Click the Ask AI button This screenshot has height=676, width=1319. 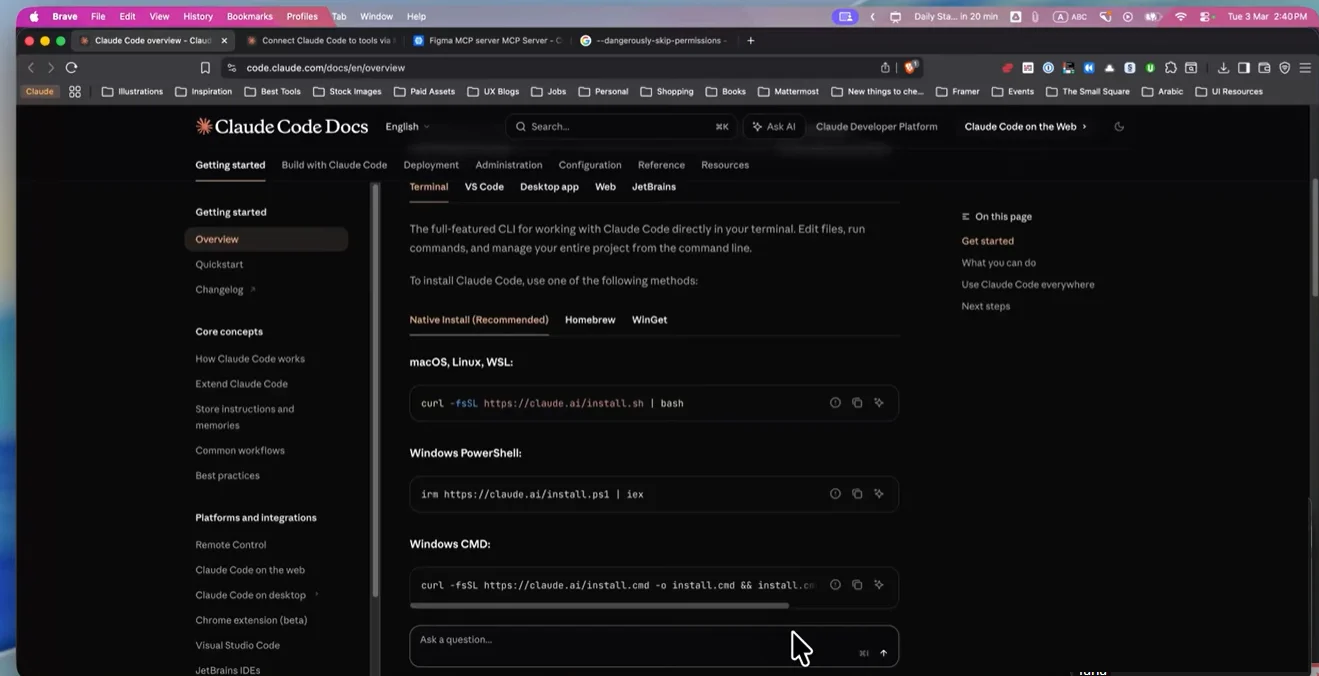pyautogui.click(x=773, y=127)
